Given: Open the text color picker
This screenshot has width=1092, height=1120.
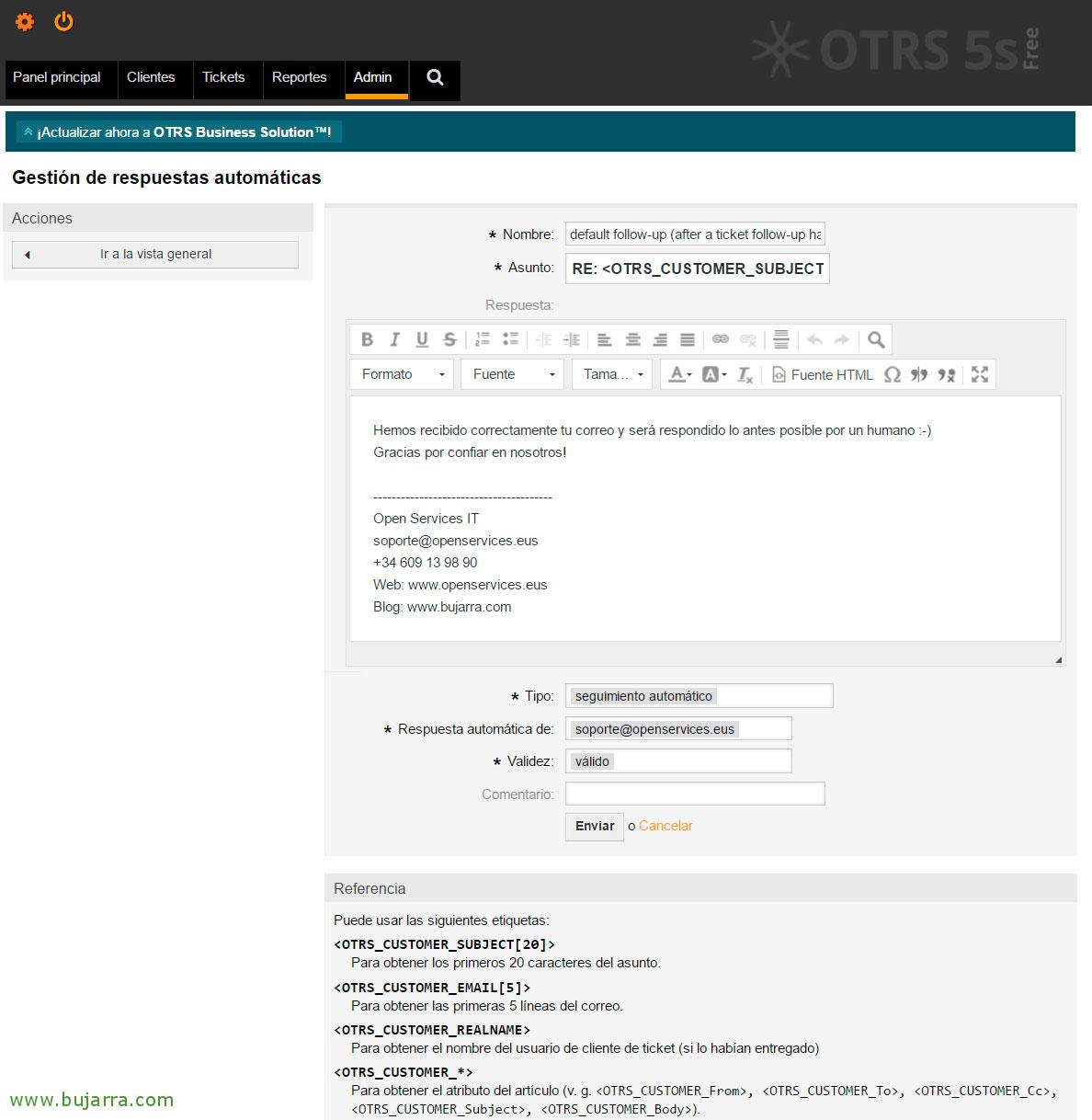Looking at the screenshot, I should click(679, 374).
